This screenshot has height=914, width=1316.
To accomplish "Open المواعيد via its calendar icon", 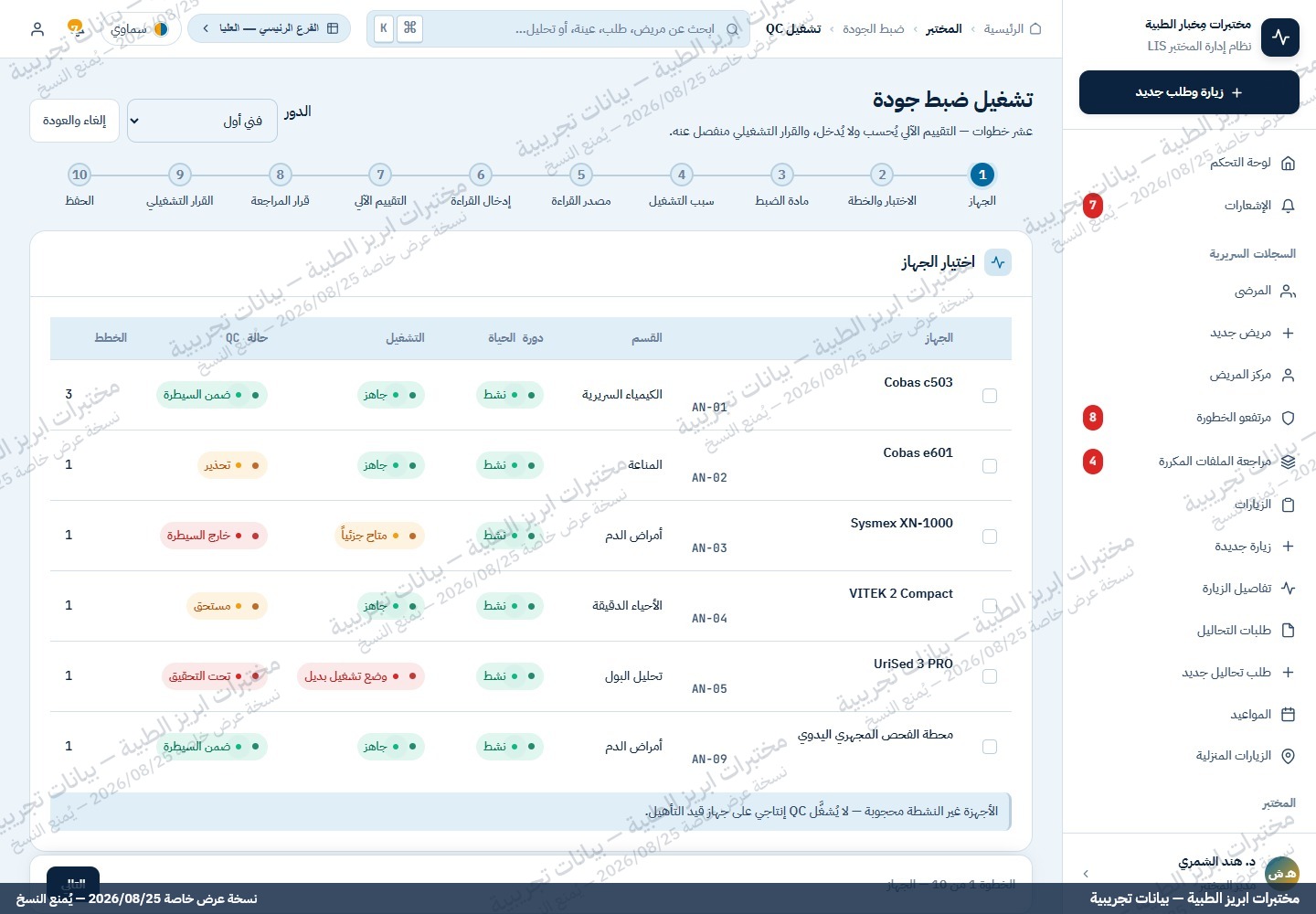I will pos(1288,715).
